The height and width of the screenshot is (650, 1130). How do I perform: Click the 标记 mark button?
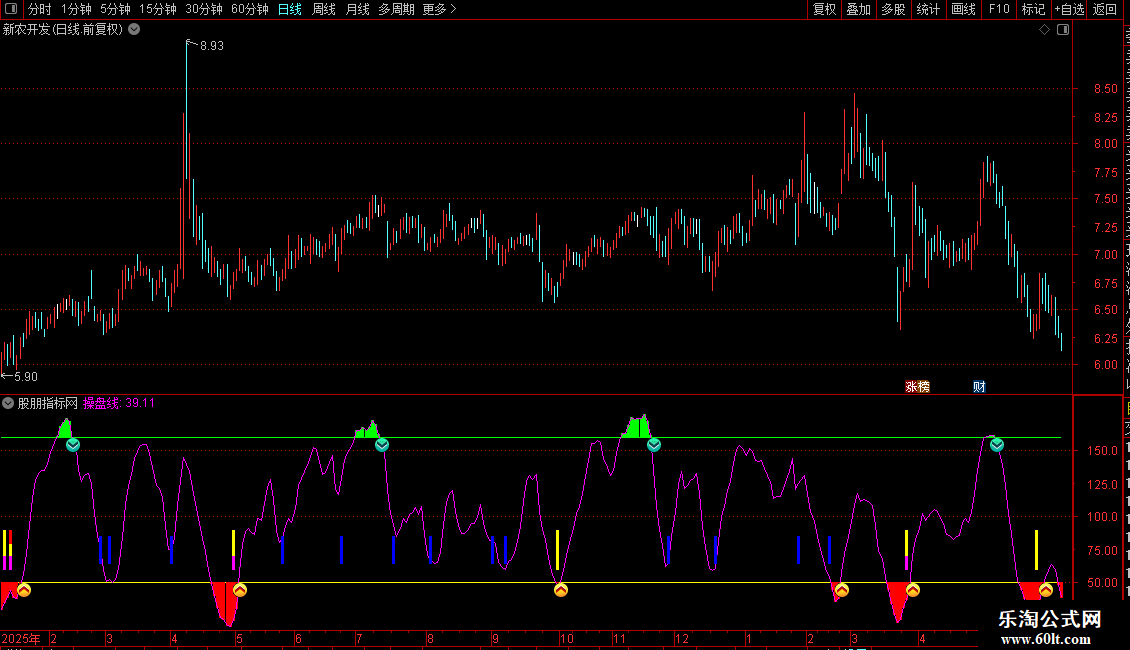pos(1033,9)
